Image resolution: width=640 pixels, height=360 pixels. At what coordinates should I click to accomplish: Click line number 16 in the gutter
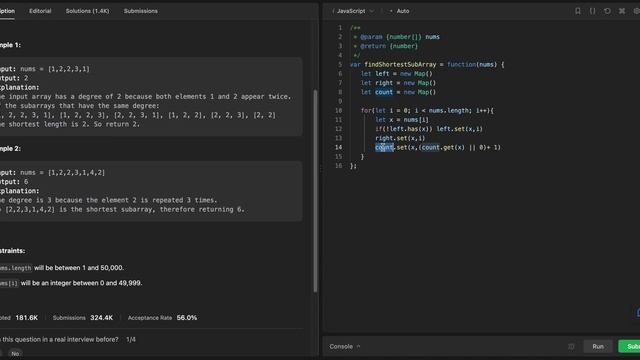[x=338, y=166]
